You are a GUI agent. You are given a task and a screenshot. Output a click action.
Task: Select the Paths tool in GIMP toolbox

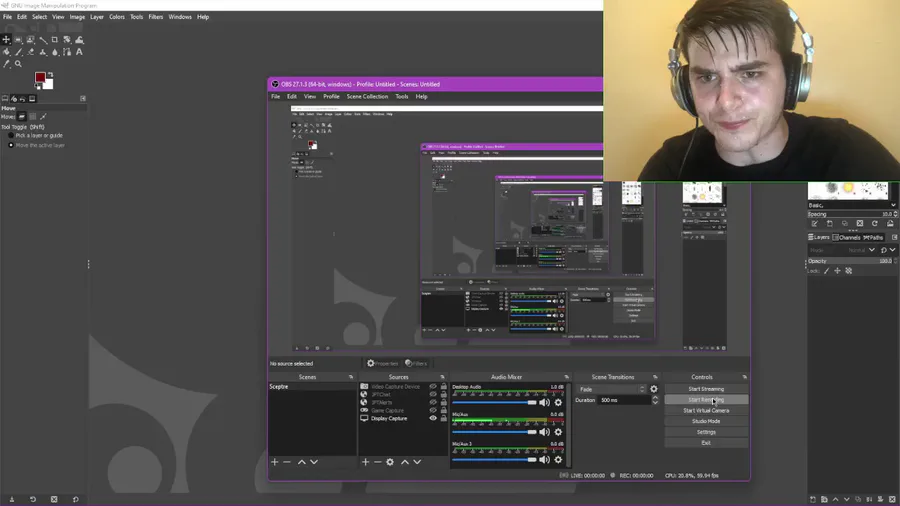click(x=67, y=52)
